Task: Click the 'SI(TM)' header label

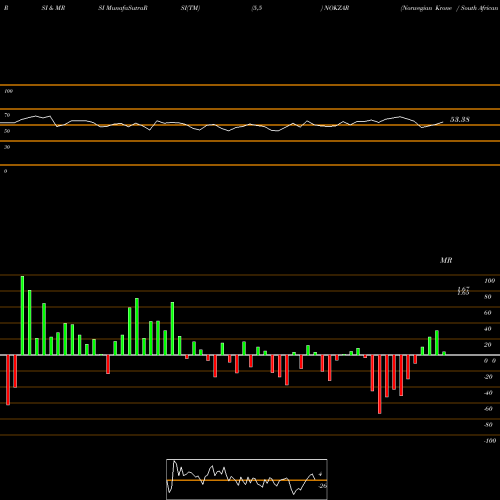Action: click(x=190, y=8)
